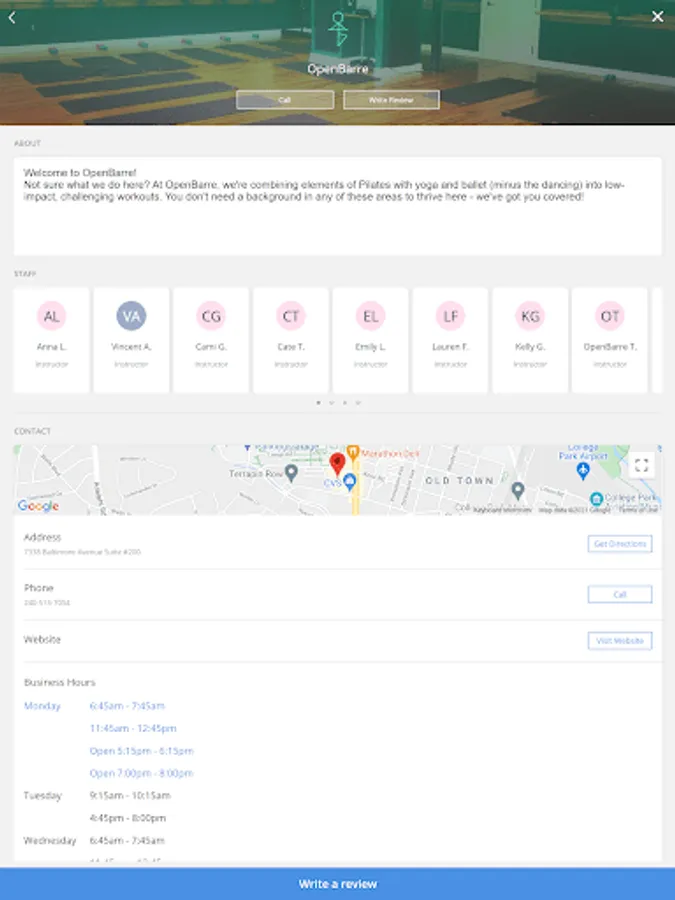Select the CG avatar for Cami G.
The height and width of the screenshot is (900, 675).
(211, 316)
